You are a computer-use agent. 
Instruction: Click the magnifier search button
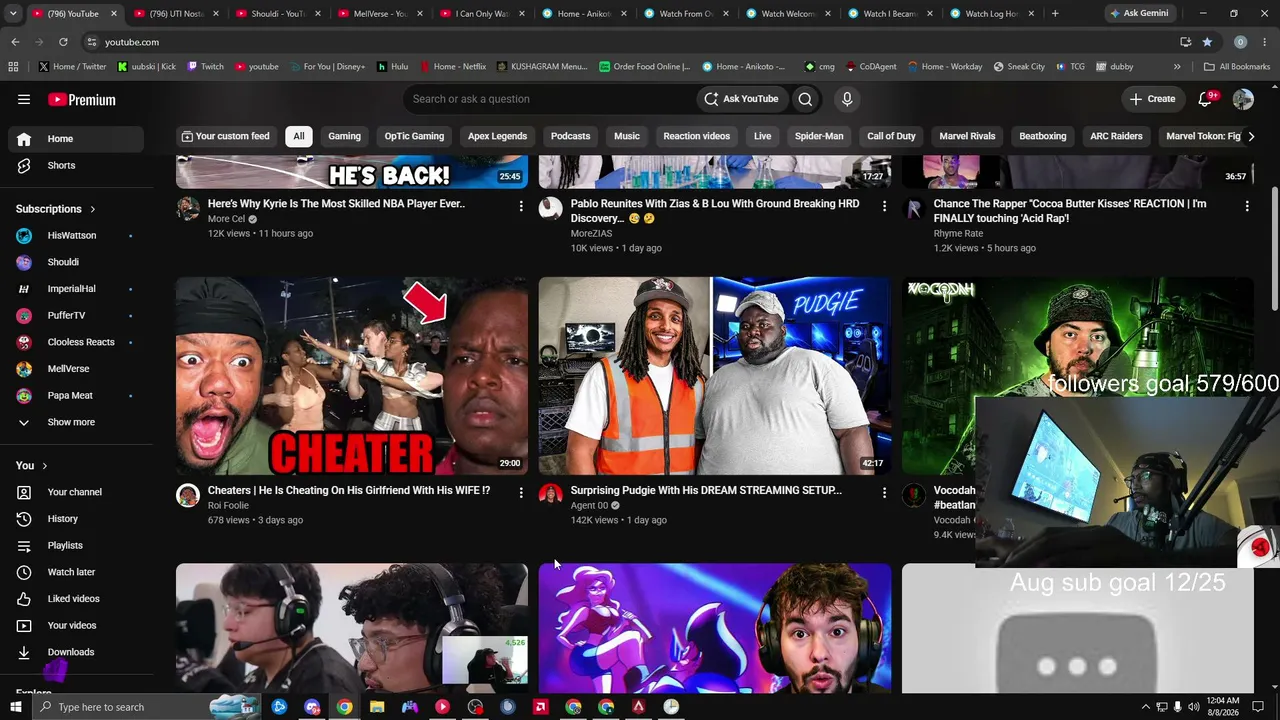point(805,99)
